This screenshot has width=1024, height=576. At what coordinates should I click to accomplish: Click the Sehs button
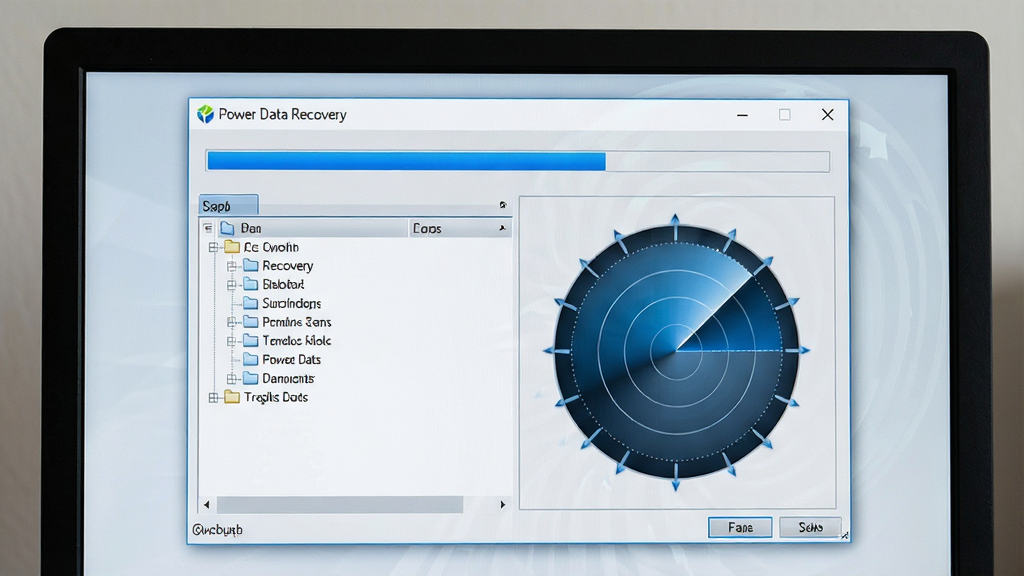click(x=810, y=527)
